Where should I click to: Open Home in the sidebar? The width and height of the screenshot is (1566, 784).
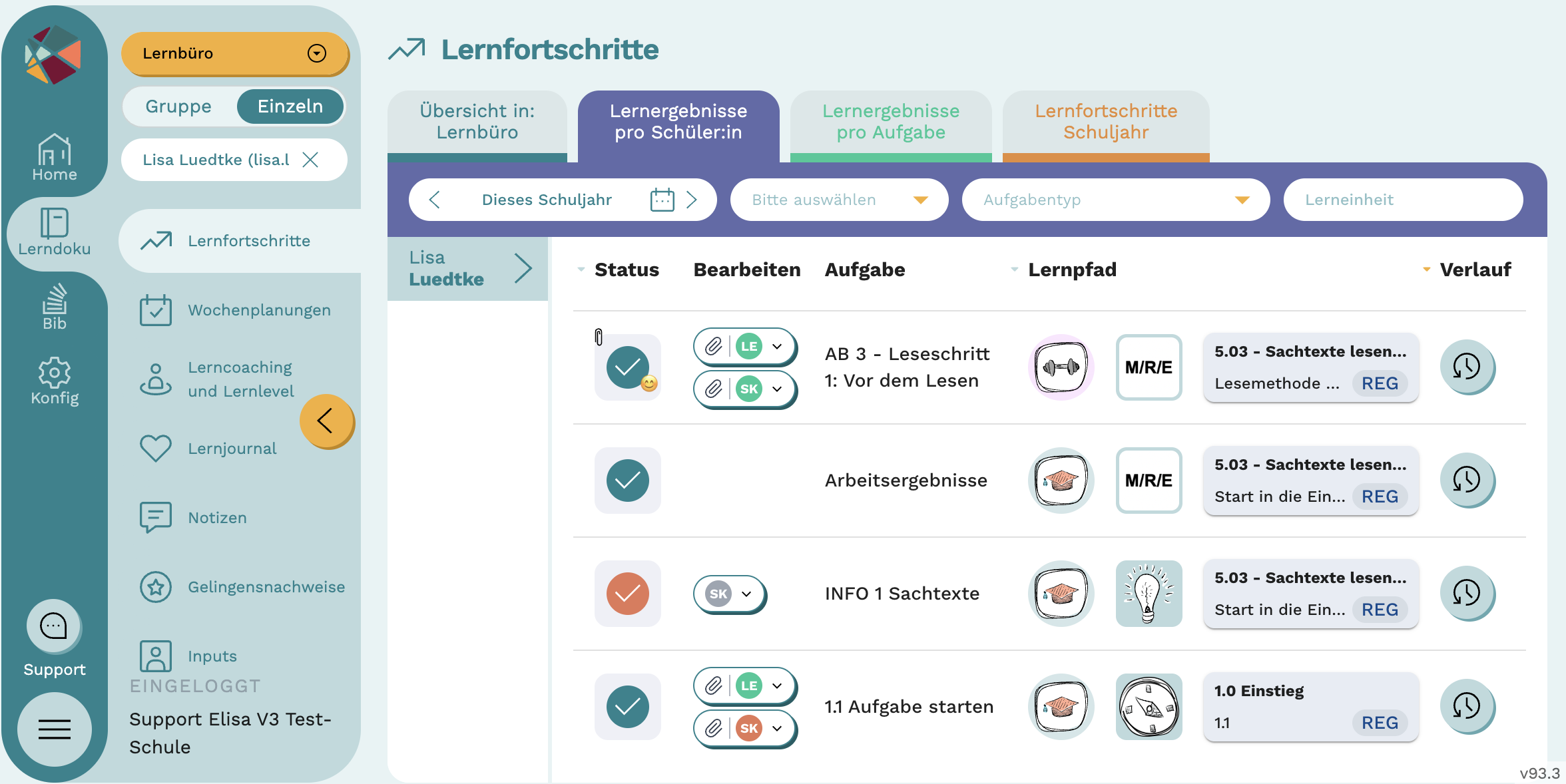tap(55, 157)
